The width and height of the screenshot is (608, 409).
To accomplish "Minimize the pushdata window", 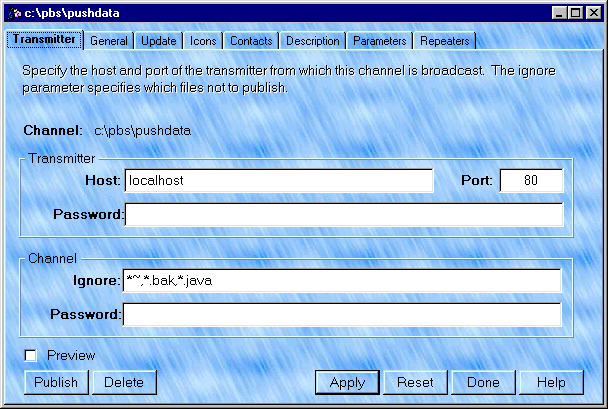I will [558, 13].
